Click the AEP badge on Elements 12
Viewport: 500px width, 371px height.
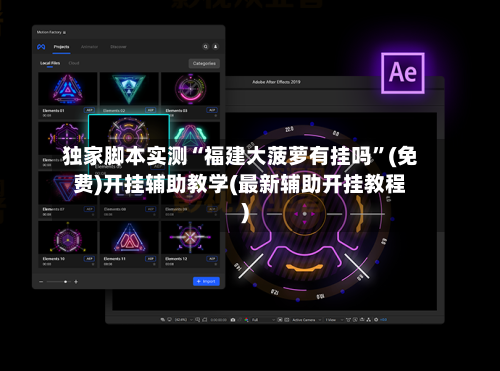pos(212,259)
